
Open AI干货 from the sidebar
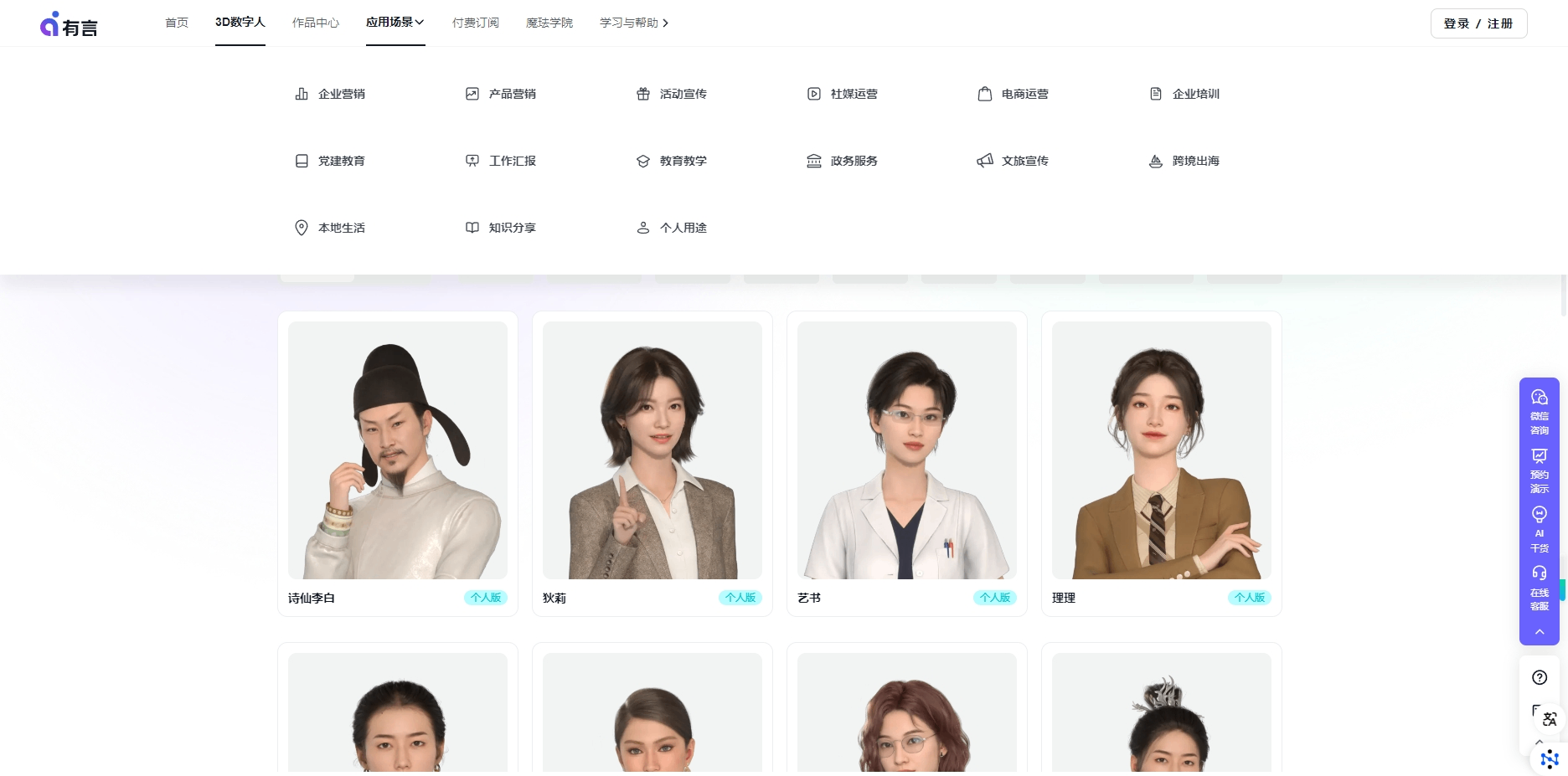[x=1540, y=529]
